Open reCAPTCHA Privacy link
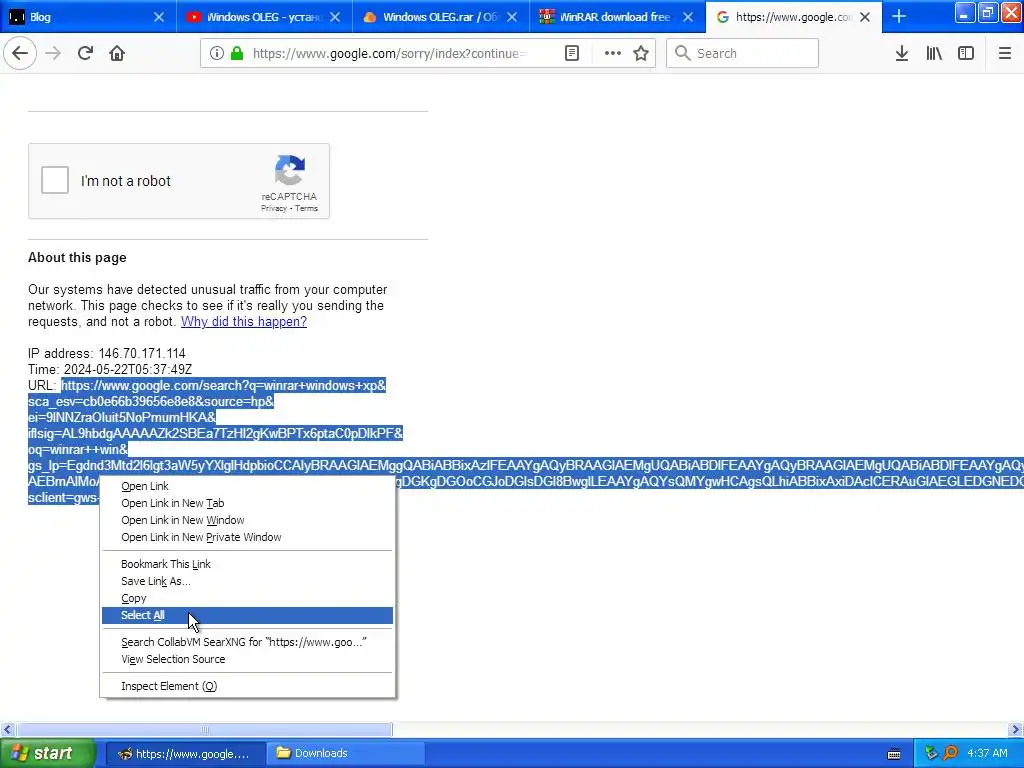1024x768 pixels. (x=274, y=208)
